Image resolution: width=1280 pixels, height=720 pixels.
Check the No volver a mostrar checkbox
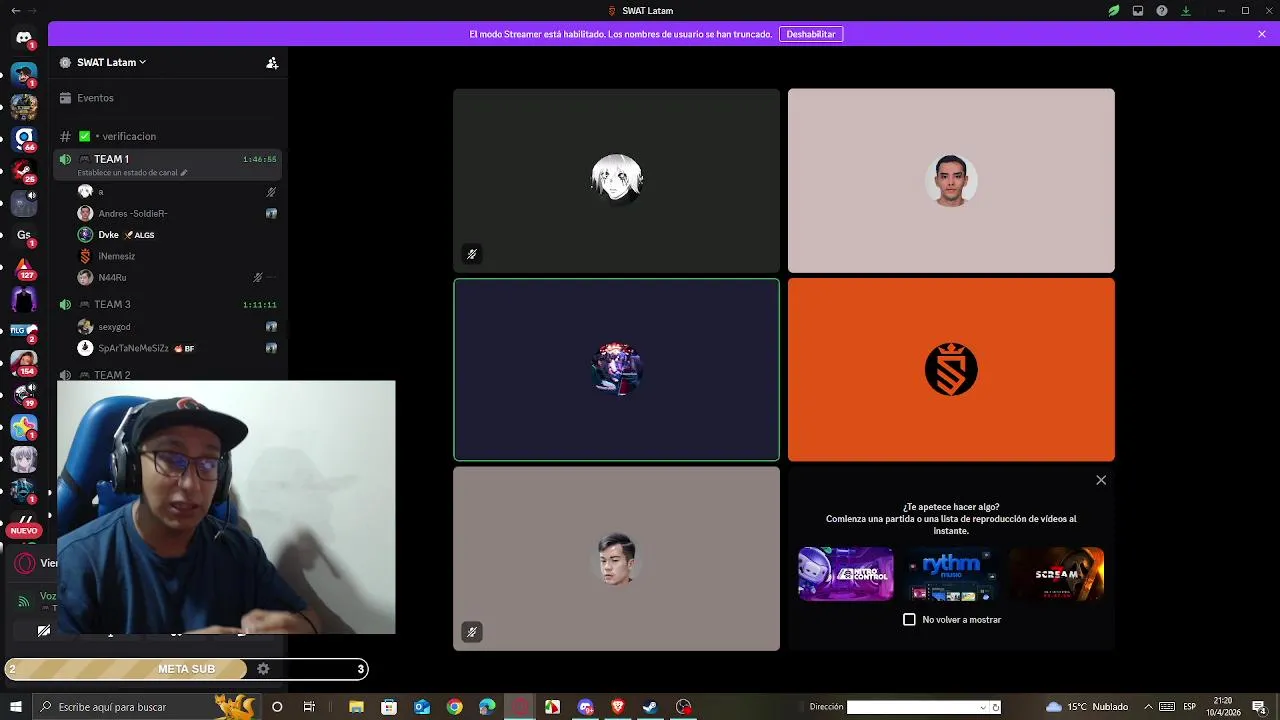(x=909, y=620)
